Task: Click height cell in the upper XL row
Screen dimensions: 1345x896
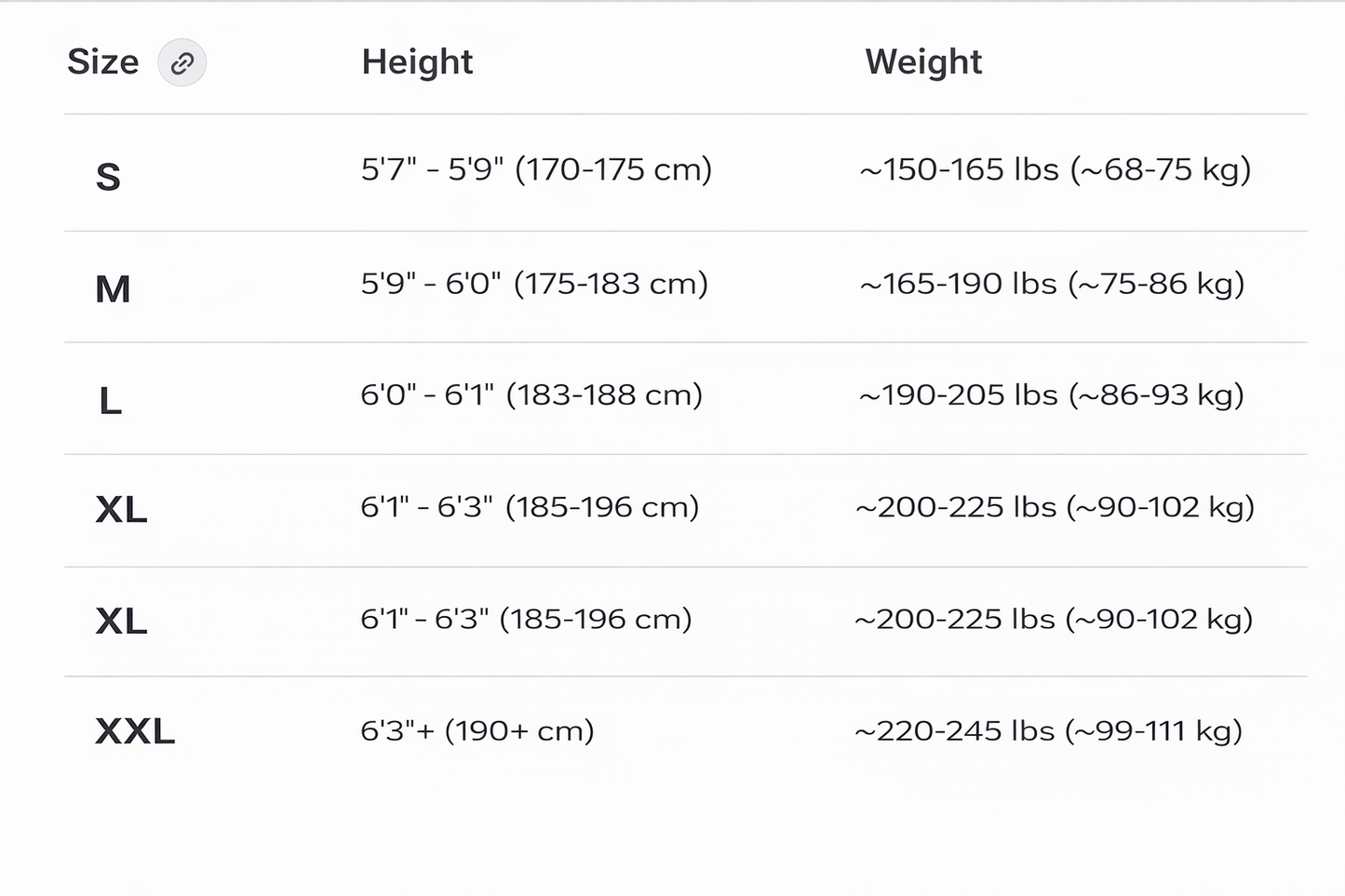Action: click(529, 507)
